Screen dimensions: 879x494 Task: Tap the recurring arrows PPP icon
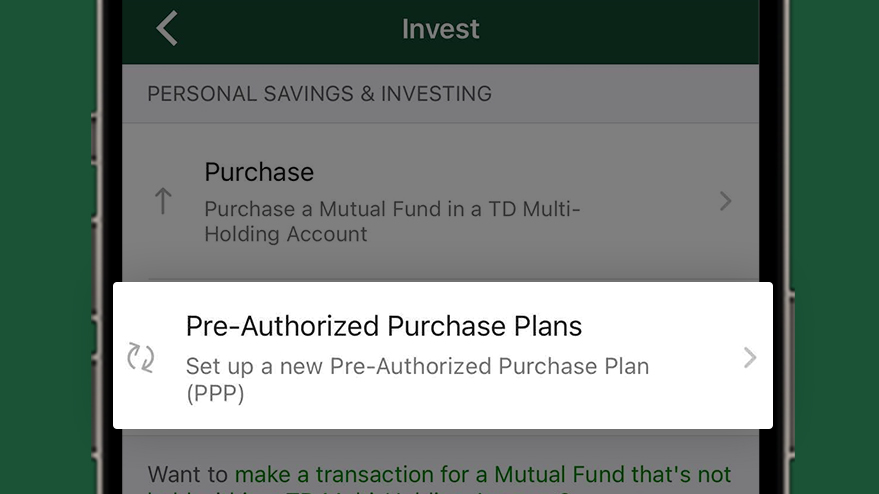[141, 357]
